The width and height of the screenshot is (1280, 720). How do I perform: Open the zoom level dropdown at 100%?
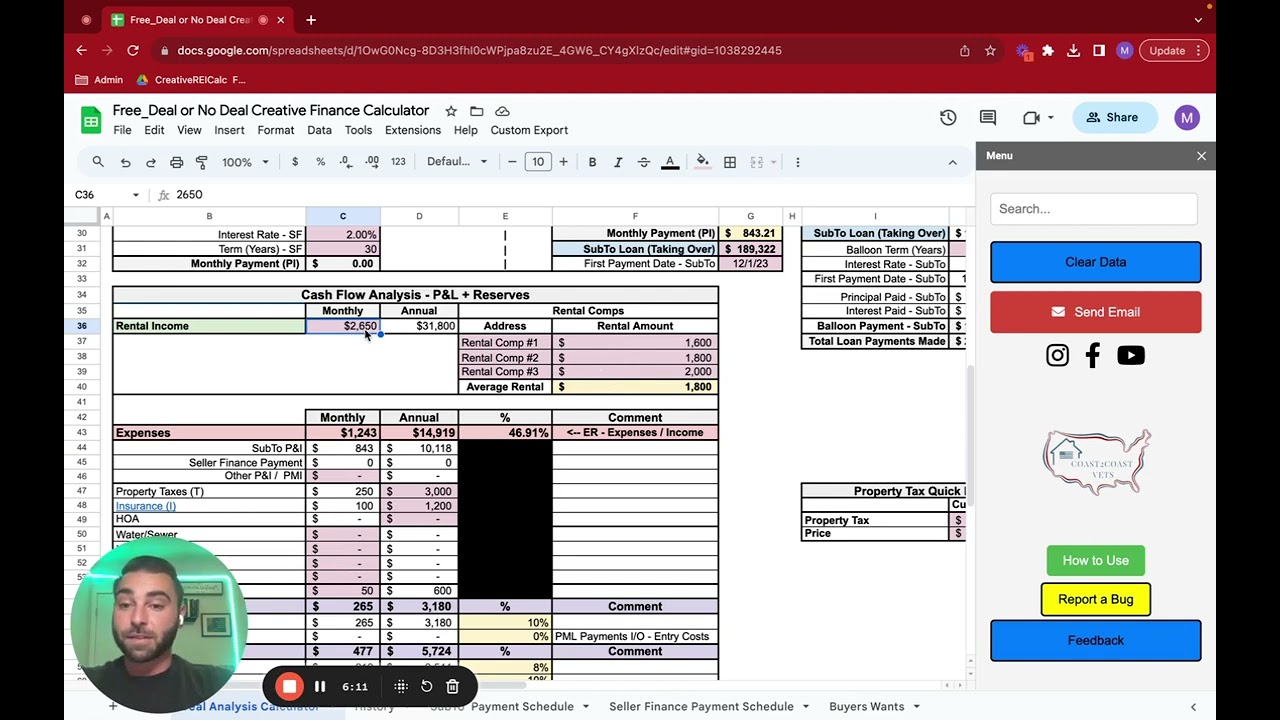click(245, 162)
